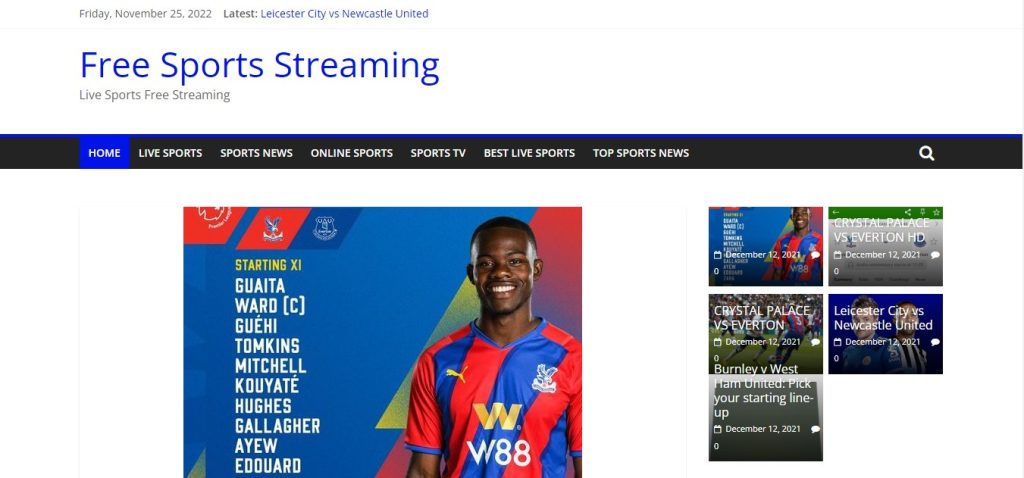
Task: Click comment bubble on Leicester City vs Newcastle card
Action: pos(935,342)
